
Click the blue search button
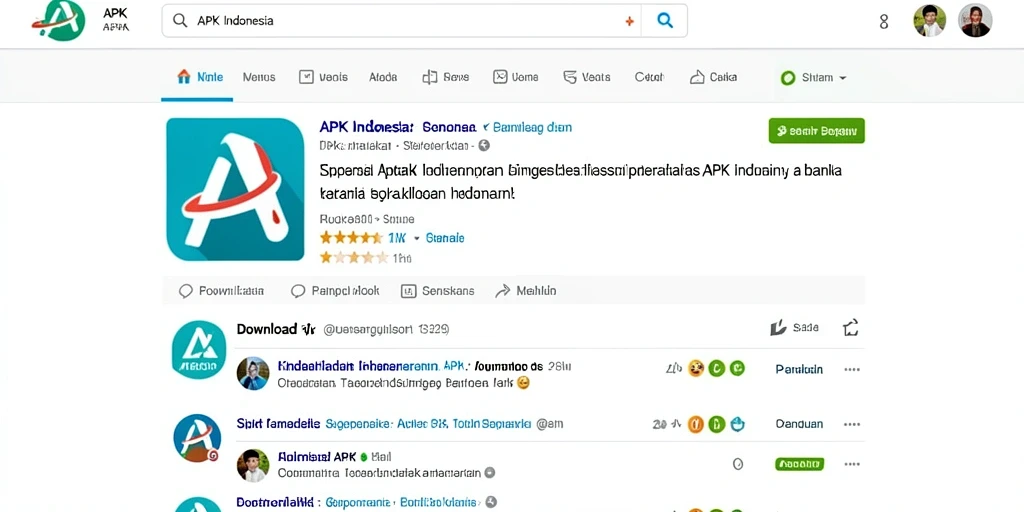pyautogui.click(x=665, y=20)
